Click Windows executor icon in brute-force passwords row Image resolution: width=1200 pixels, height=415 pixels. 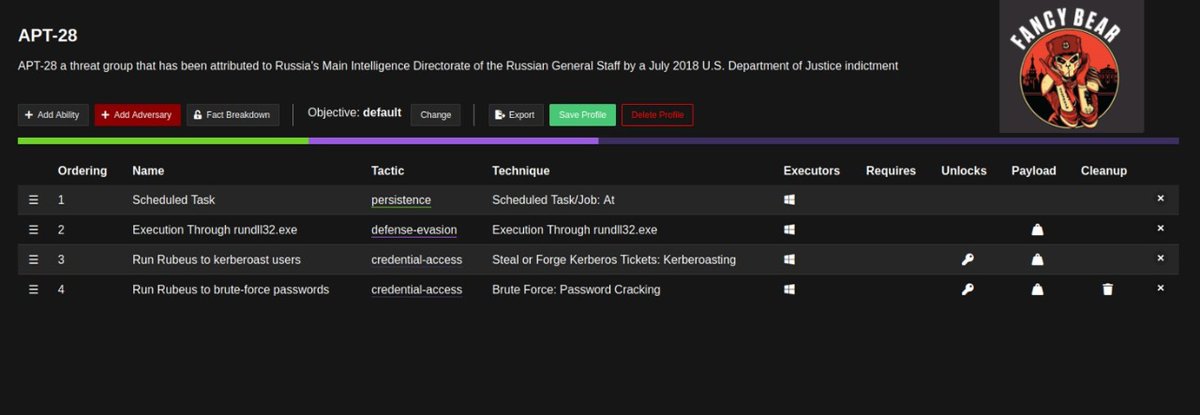789,290
